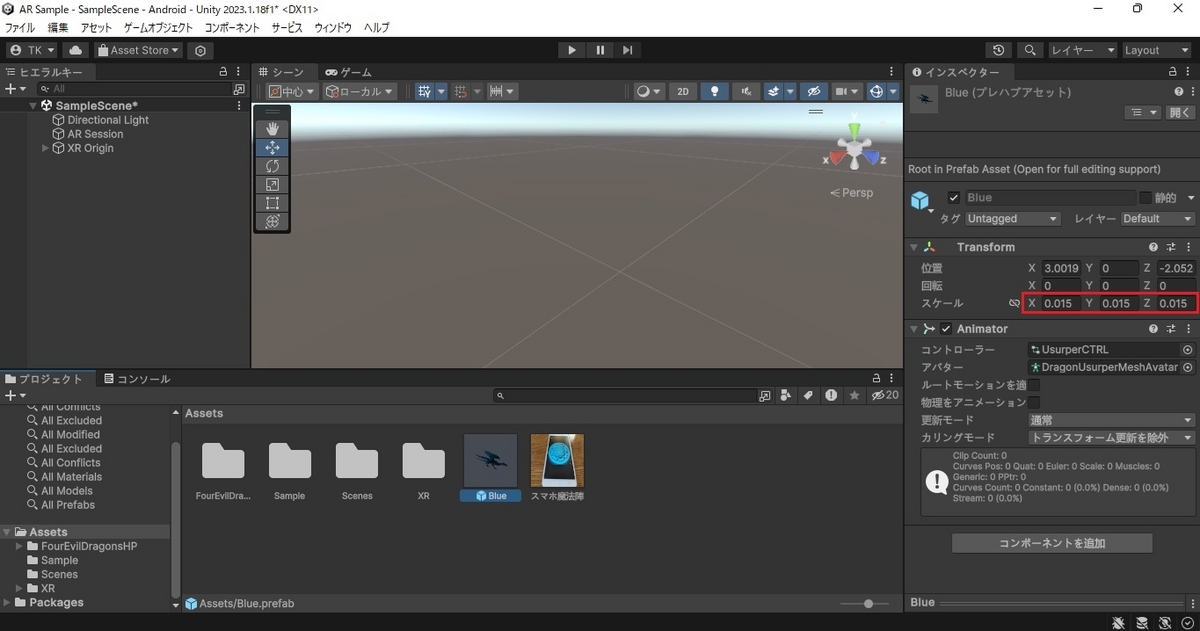Click the Play button

(x=571, y=50)
